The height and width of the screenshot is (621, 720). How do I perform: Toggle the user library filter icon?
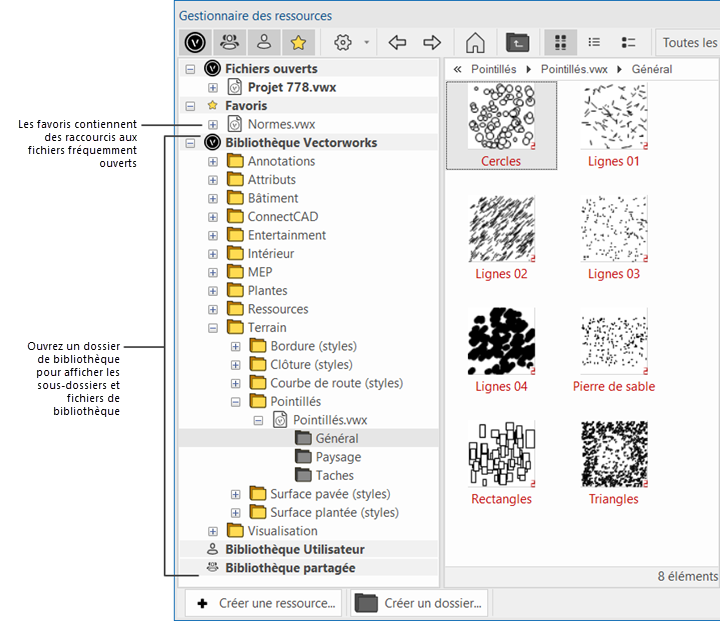264,42
